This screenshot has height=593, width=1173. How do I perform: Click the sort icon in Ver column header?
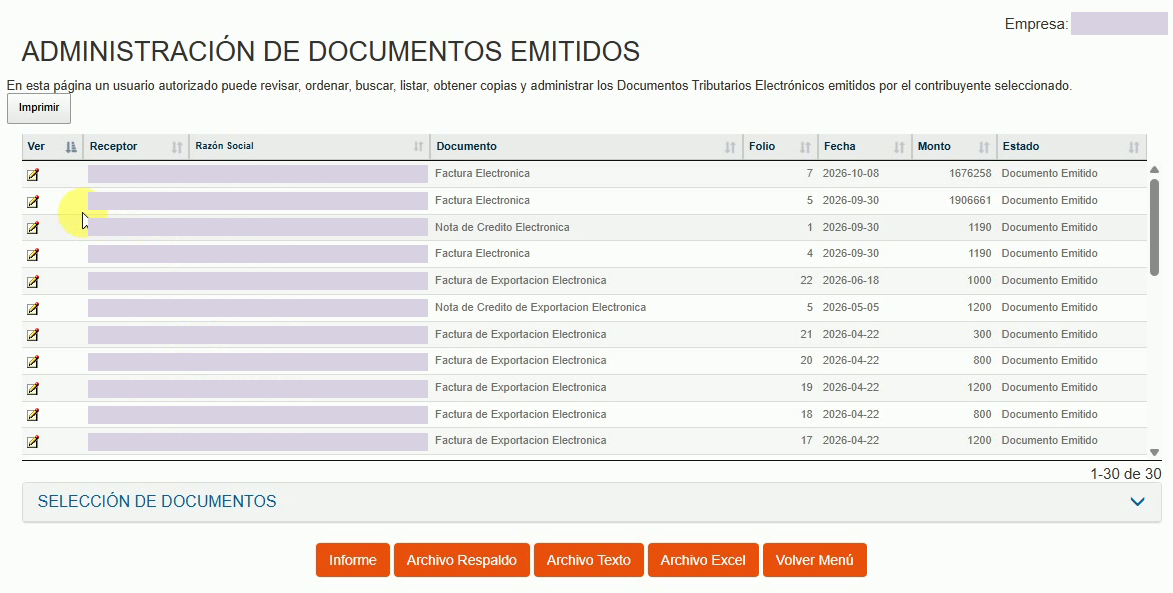point(71,147)
